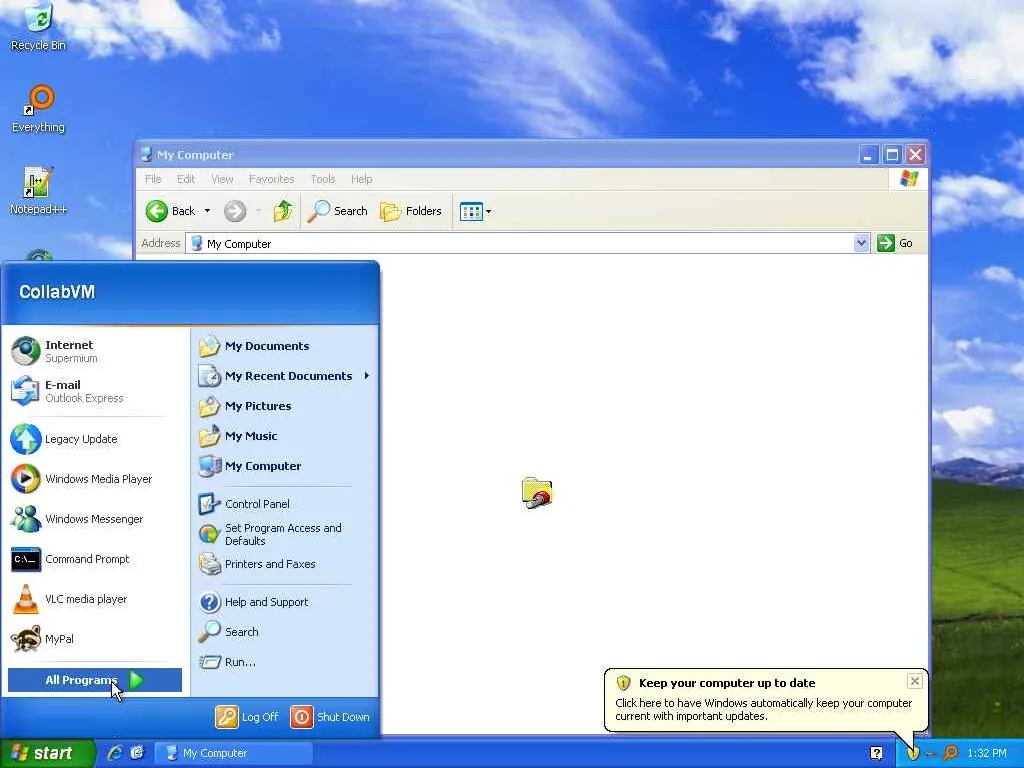Viewport: 1024px width, 768px height.
Task: Open the Back button history dropdown
Action: pyautogui.click(x=207, y=211)
